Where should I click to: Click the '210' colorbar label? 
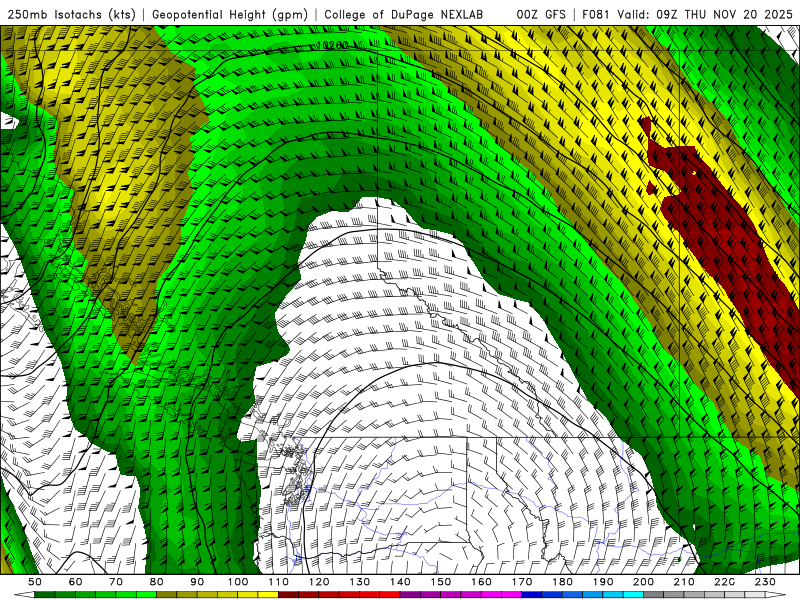coord(684,582)
